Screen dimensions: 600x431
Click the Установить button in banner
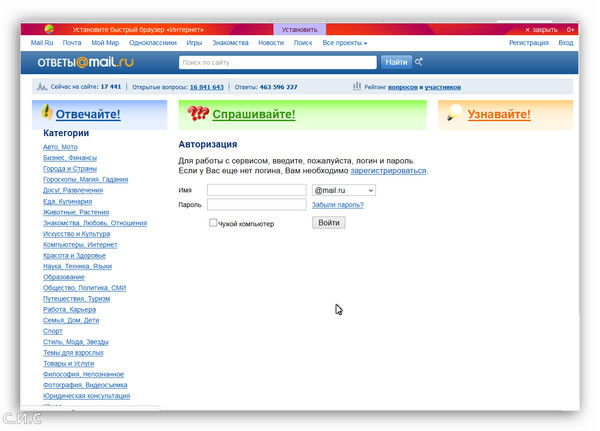[300, 29]
